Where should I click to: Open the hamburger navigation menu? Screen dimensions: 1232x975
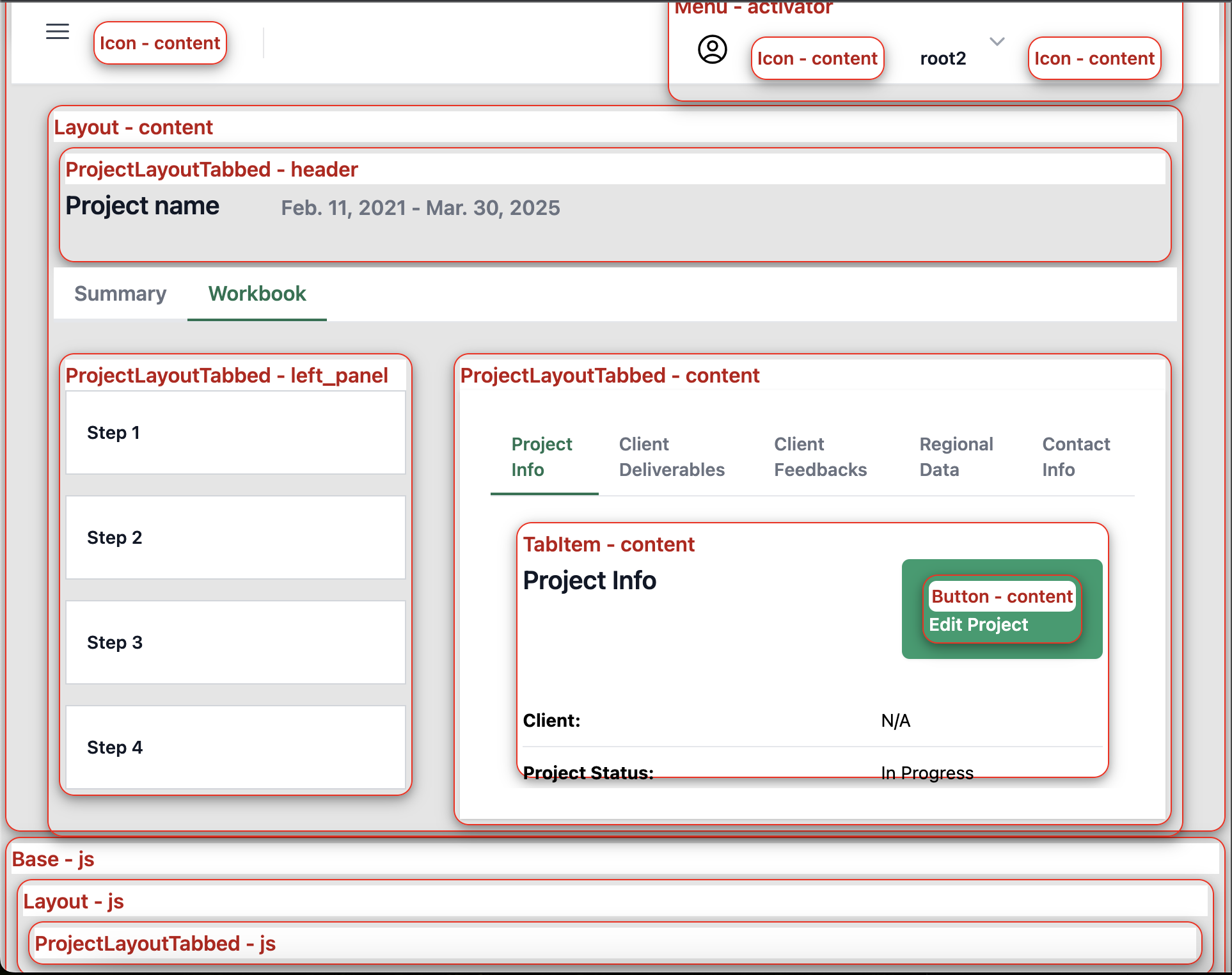(57, 31)
